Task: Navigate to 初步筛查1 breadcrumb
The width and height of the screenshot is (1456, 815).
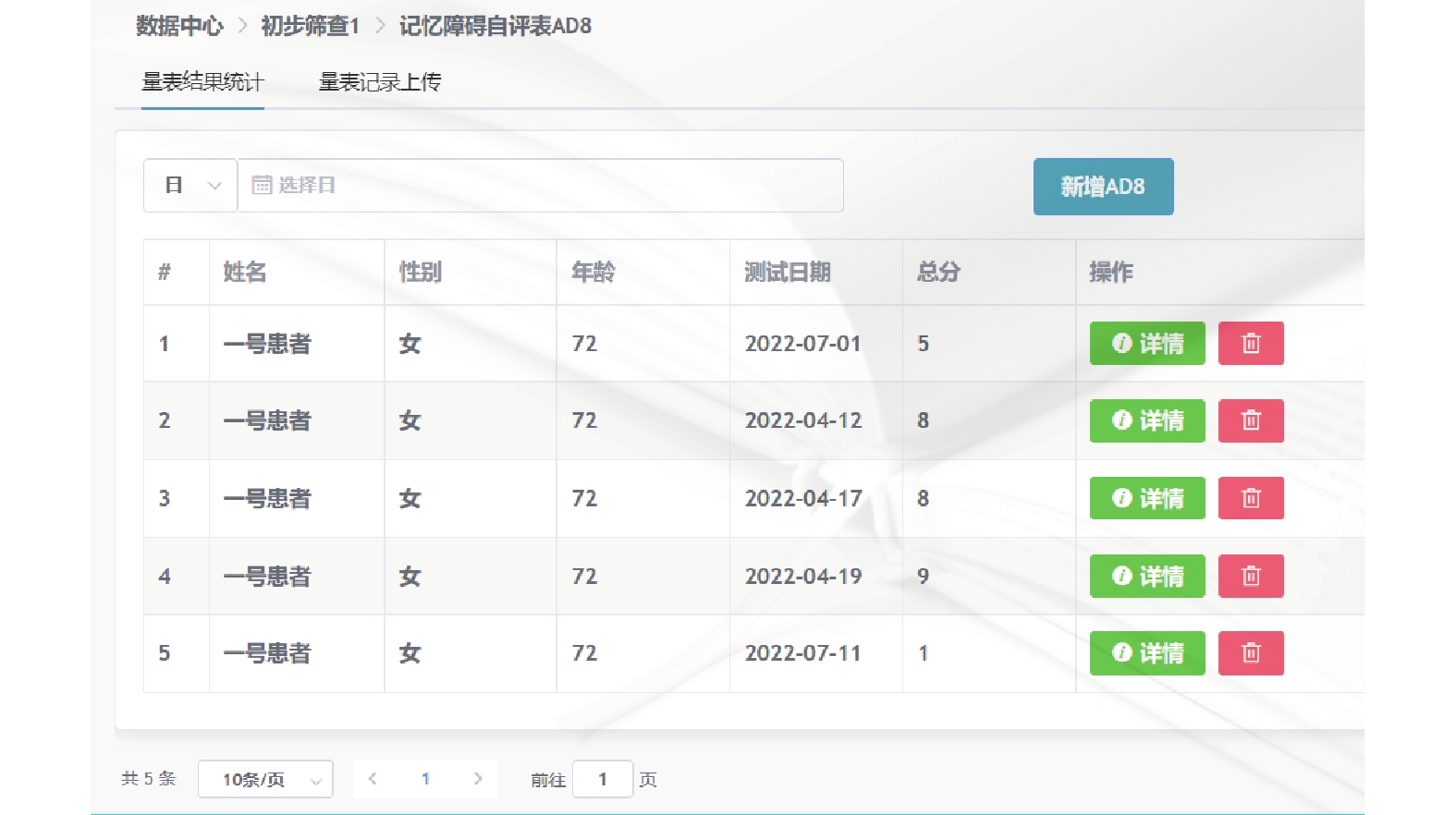Action: 310,26
